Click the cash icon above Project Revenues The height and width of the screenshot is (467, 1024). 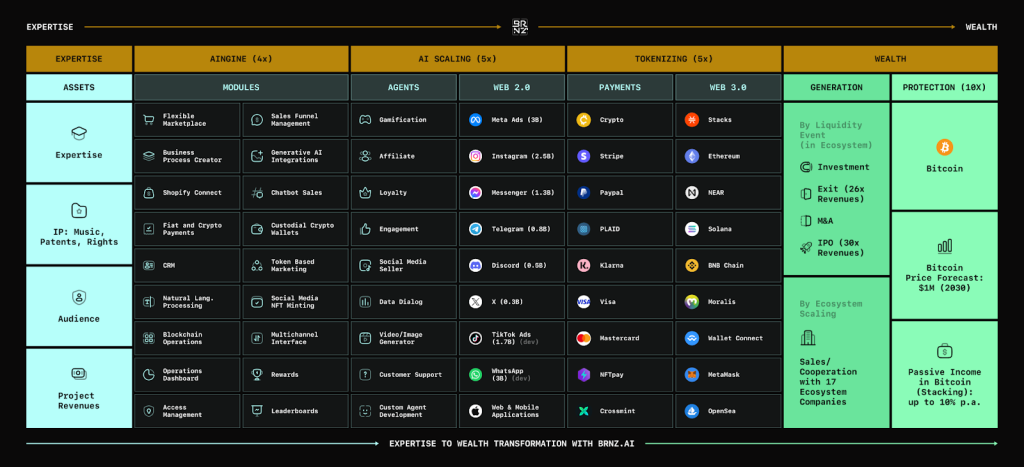pos(78,374)
